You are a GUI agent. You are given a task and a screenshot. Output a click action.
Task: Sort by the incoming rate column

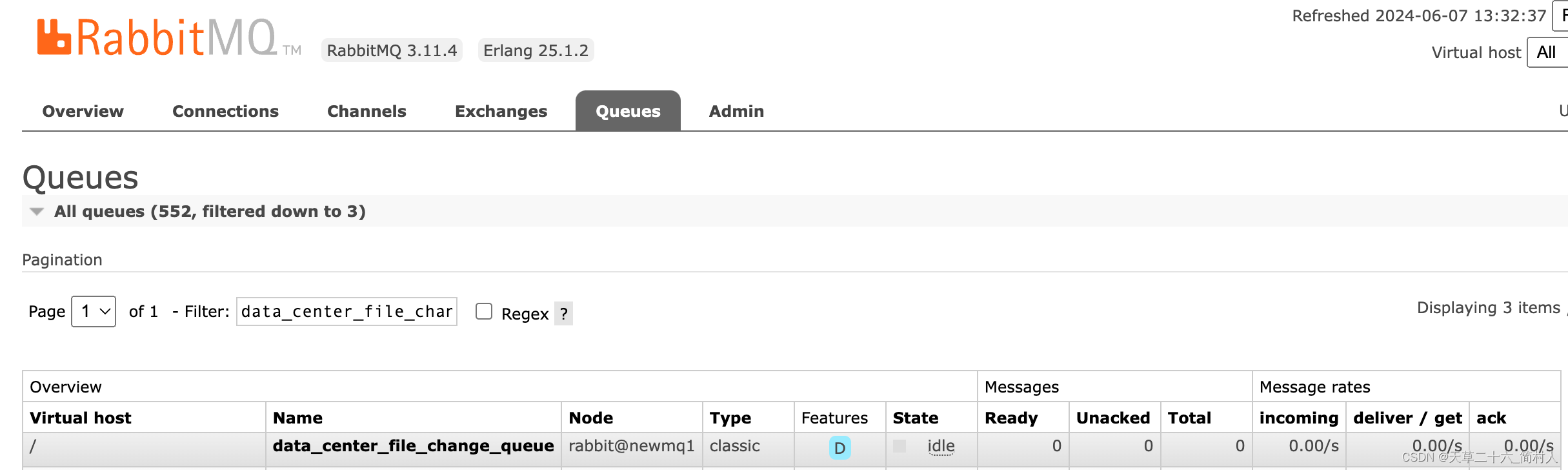click(1299, 418)
